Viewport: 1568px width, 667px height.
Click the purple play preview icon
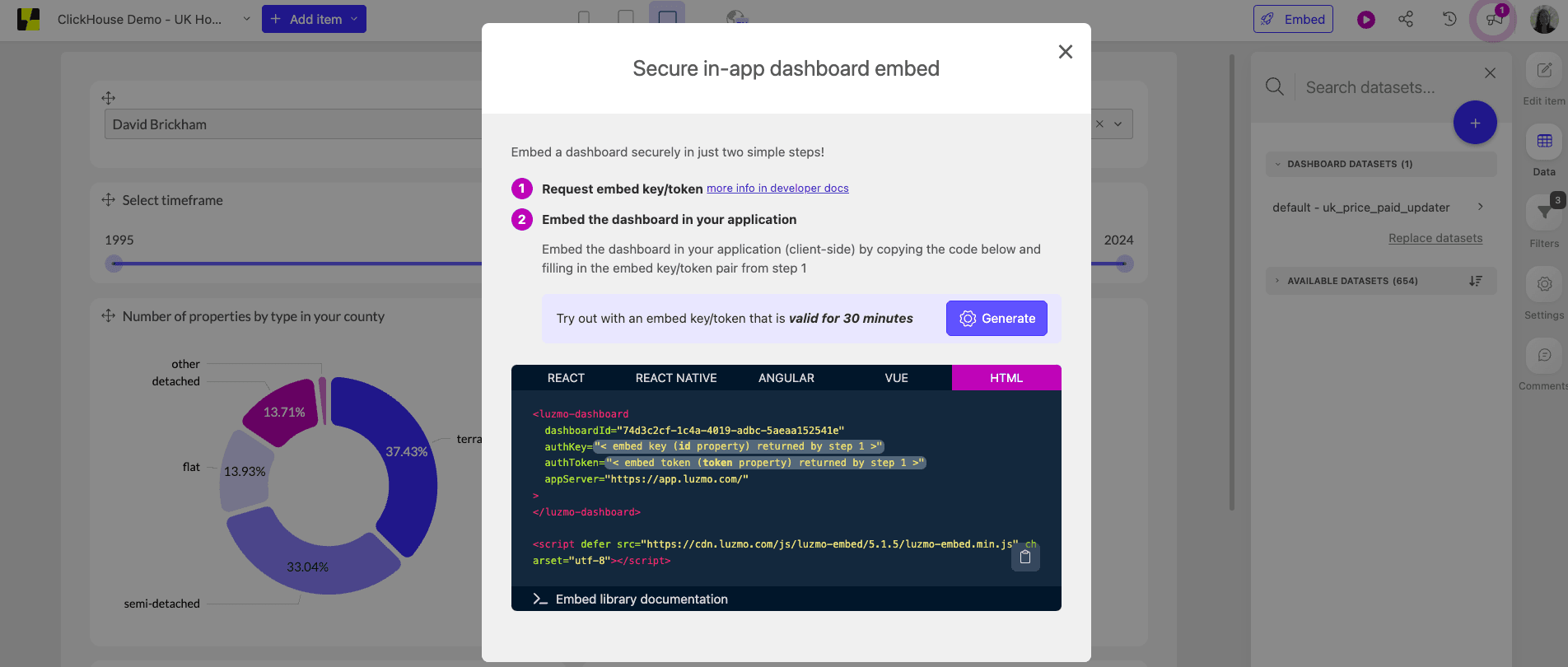pyautogui.click(x=1366, y=20)
